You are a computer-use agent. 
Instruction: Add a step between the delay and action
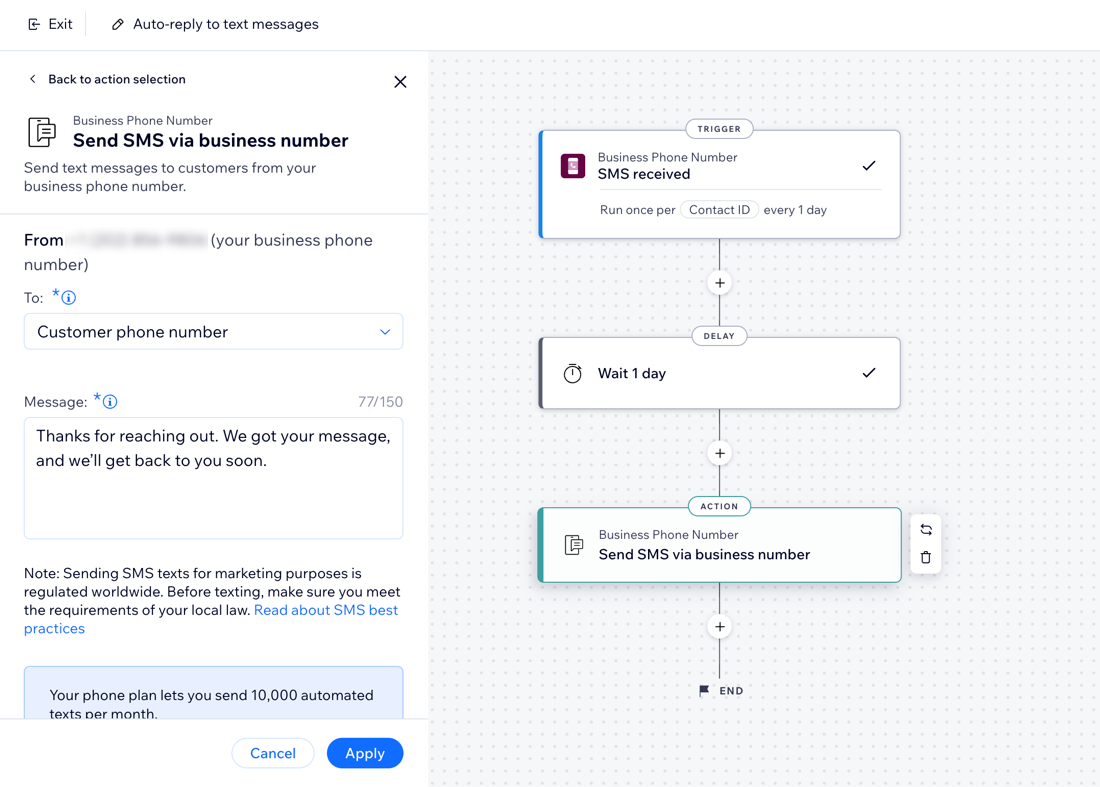pyautogui.click(x=720, y=453)
